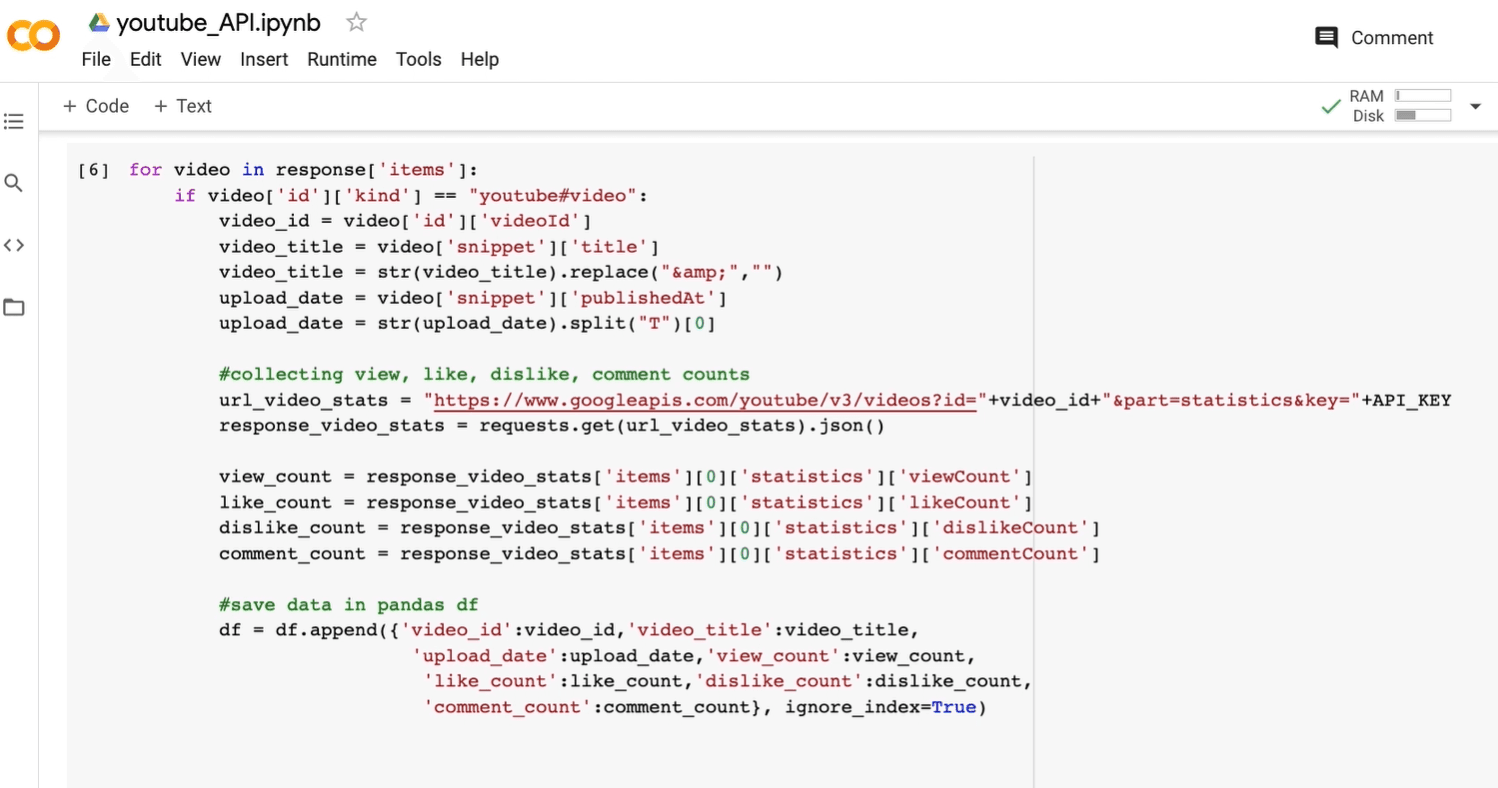Open the Runtime menu
1498x788 pixels.
341,59
